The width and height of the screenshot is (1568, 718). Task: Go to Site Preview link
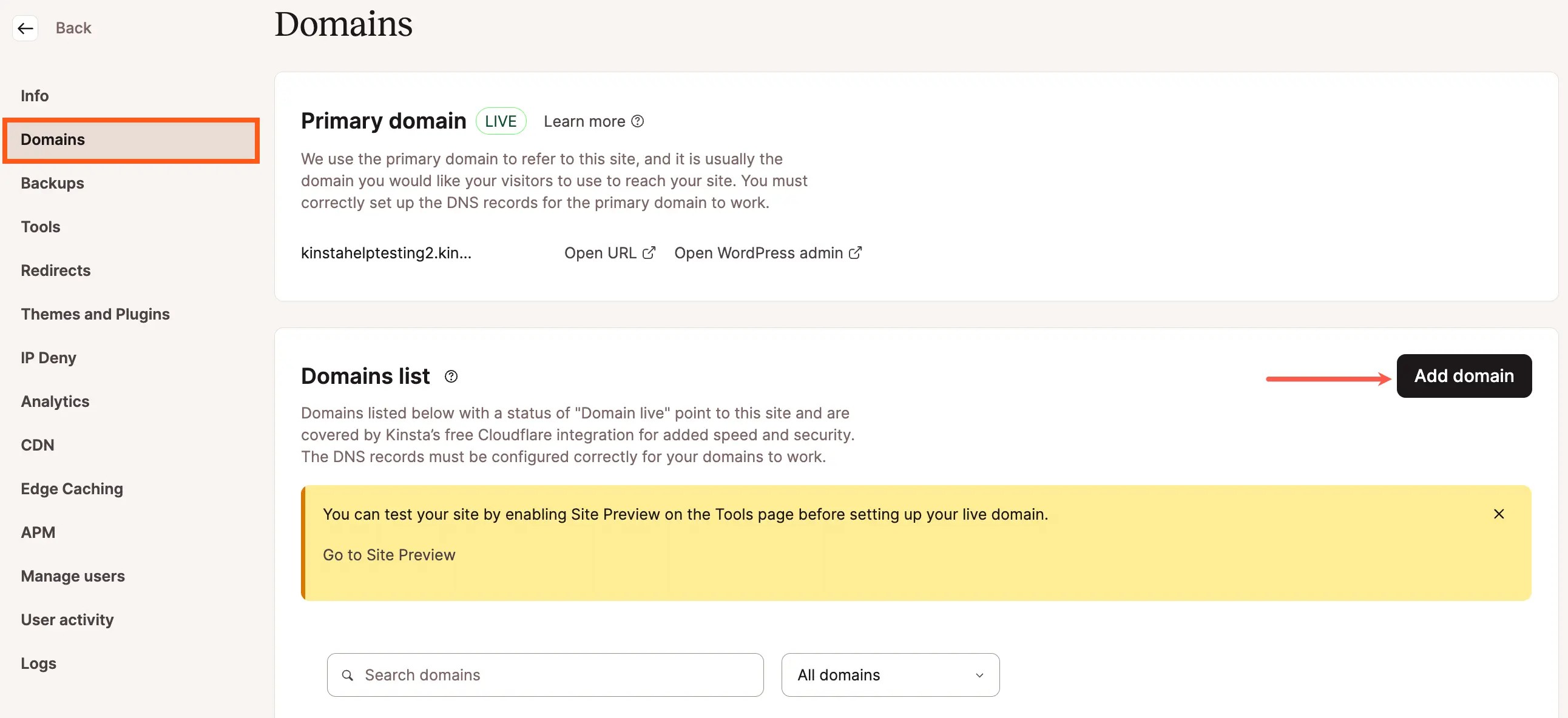(x=388, y=553)
